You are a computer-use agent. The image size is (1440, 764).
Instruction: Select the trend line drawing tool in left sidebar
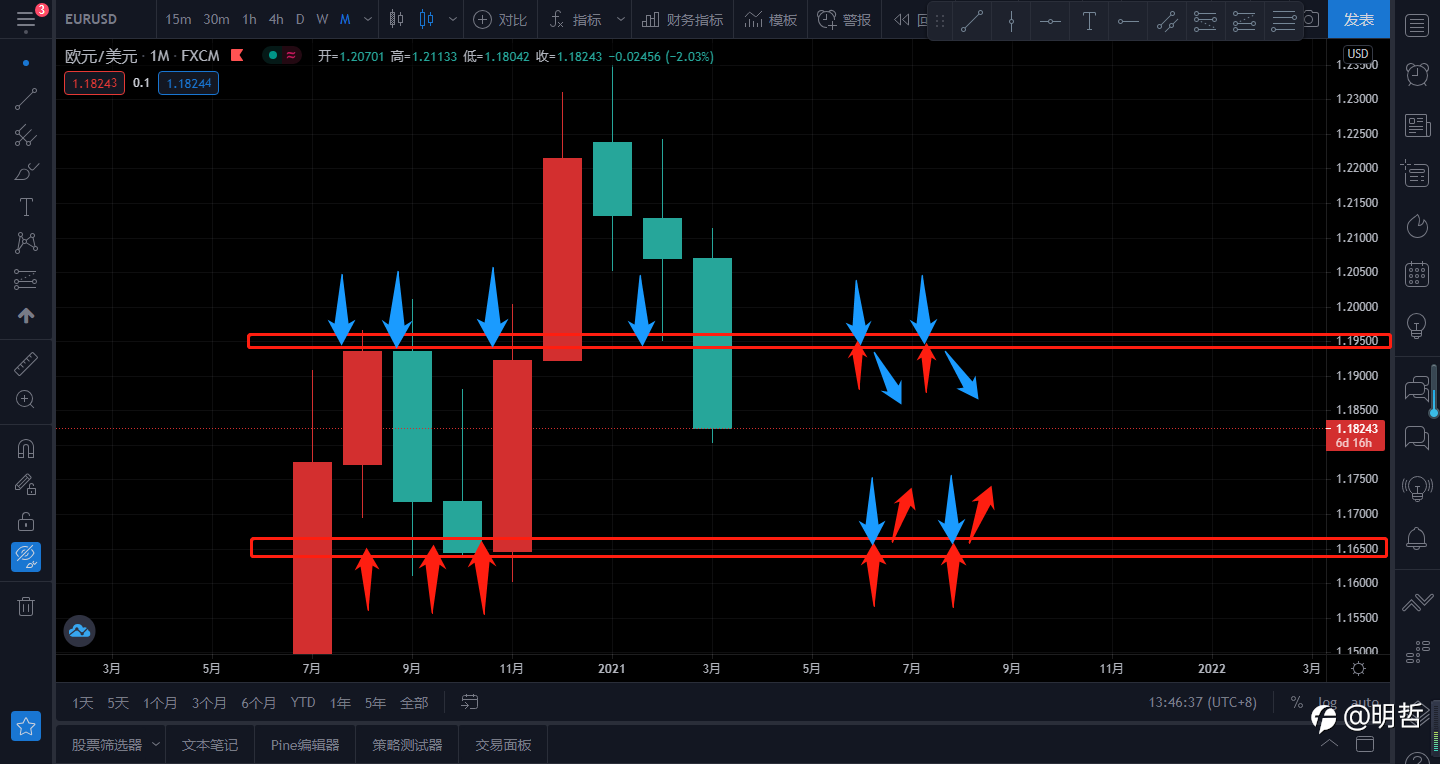point(26,99)
